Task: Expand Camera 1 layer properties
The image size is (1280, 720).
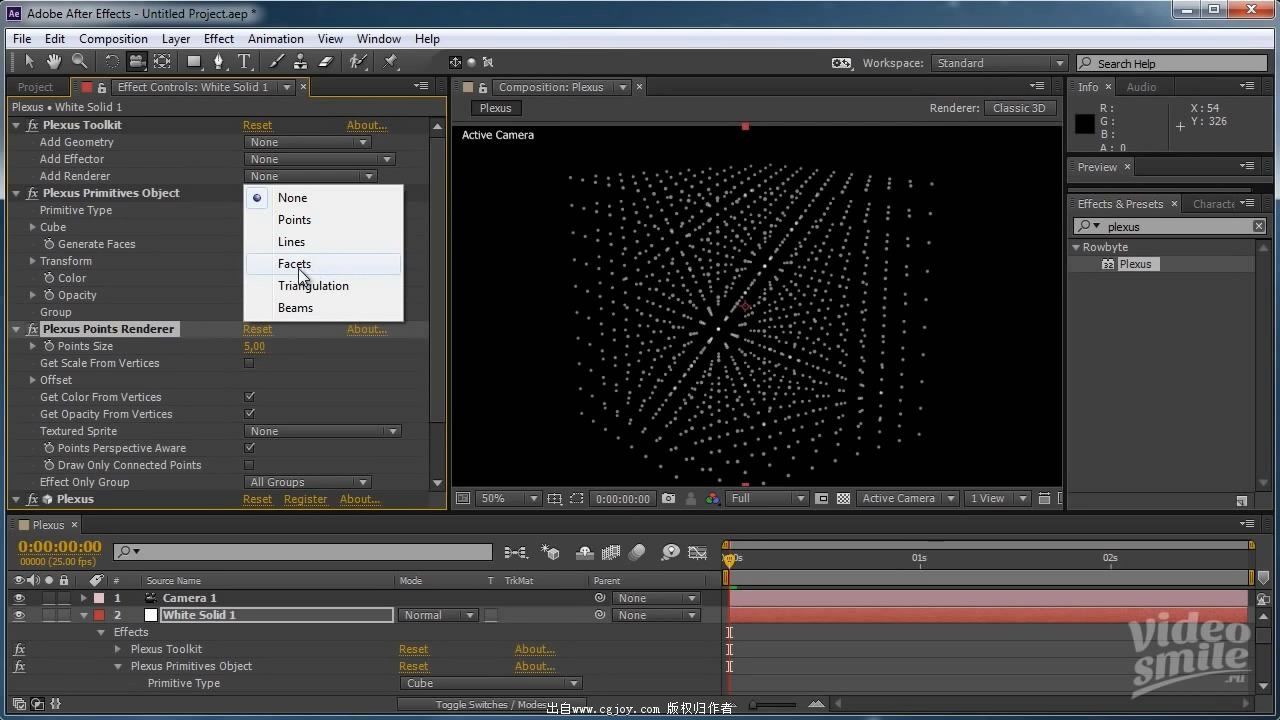Action: pyautogui.click(x=84, y=598)
